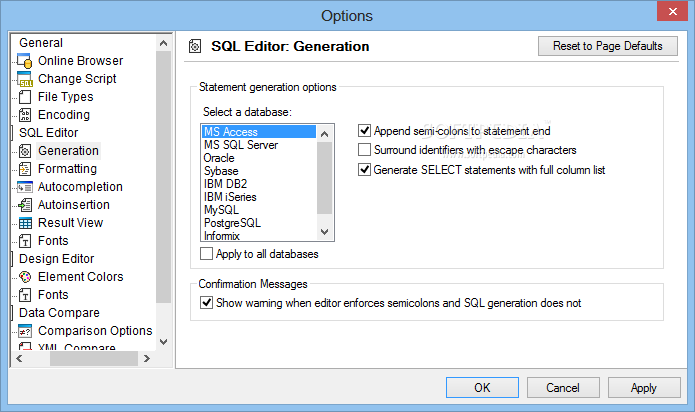Open the Element Colors palette icon
The height and width of the screenshot is (412, 695).
25,277
